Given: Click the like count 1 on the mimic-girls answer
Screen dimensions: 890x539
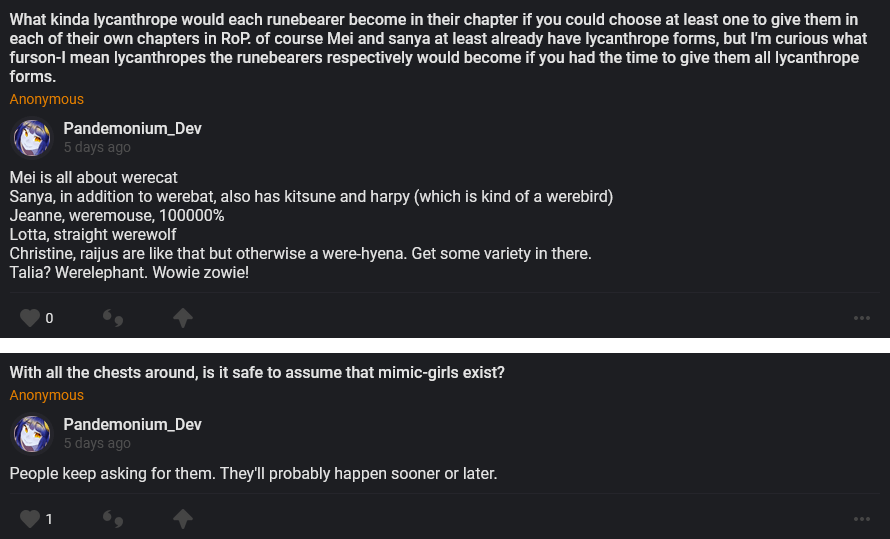Looking at the screenshot, I should (49, 519).
